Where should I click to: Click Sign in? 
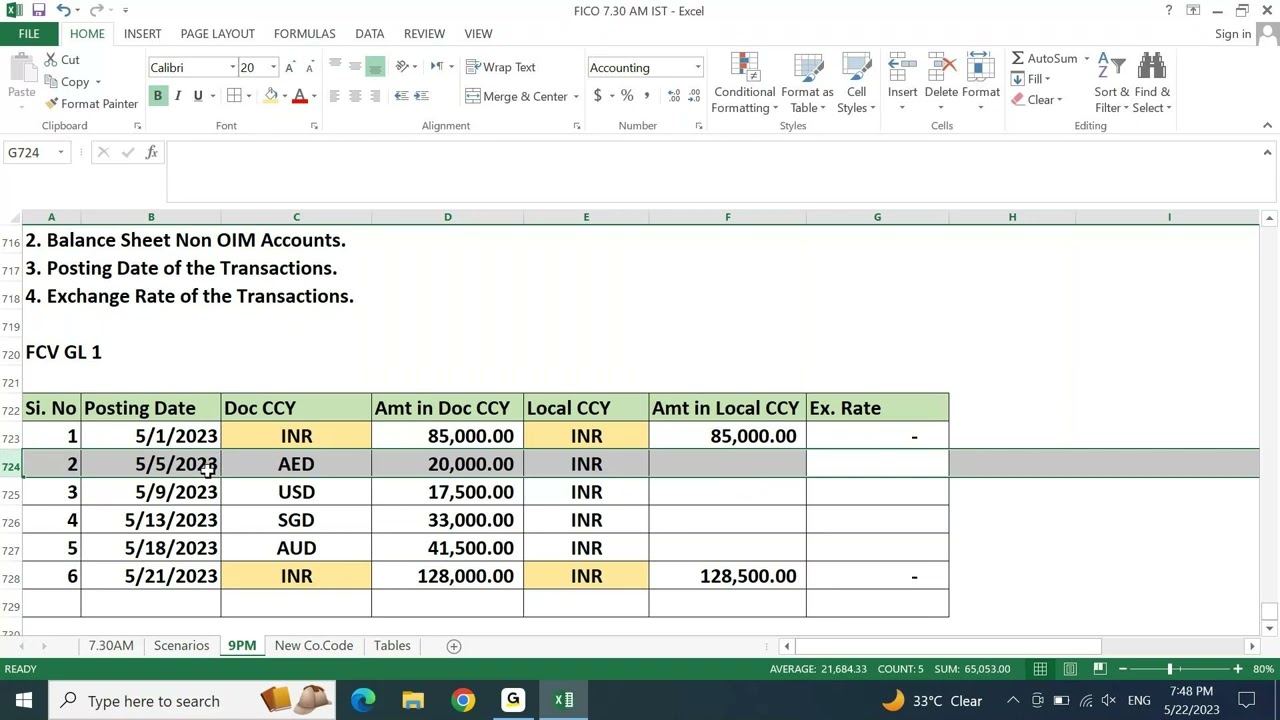1233,34
